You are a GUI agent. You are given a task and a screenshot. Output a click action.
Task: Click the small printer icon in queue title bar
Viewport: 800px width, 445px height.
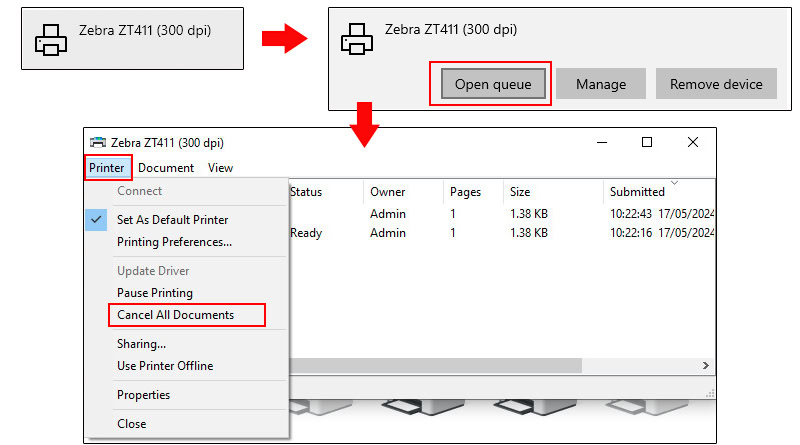(97, 143)
